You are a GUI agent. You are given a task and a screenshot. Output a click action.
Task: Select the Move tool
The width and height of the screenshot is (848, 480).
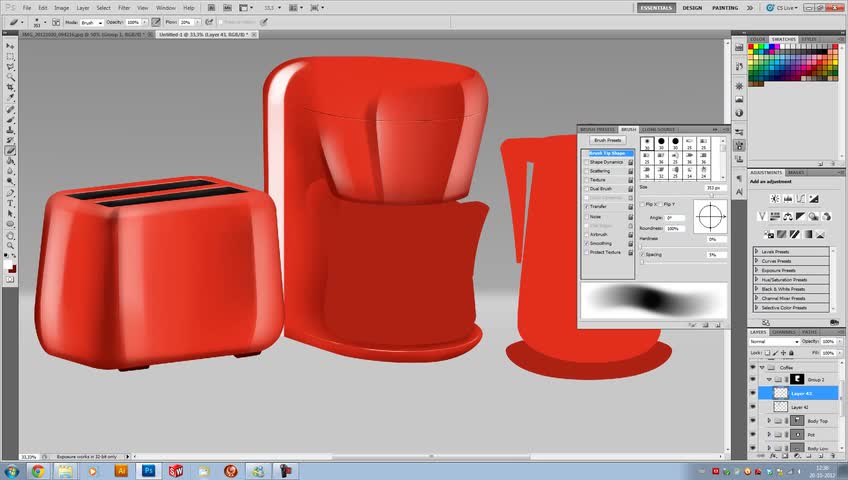(x=10, y=46)
